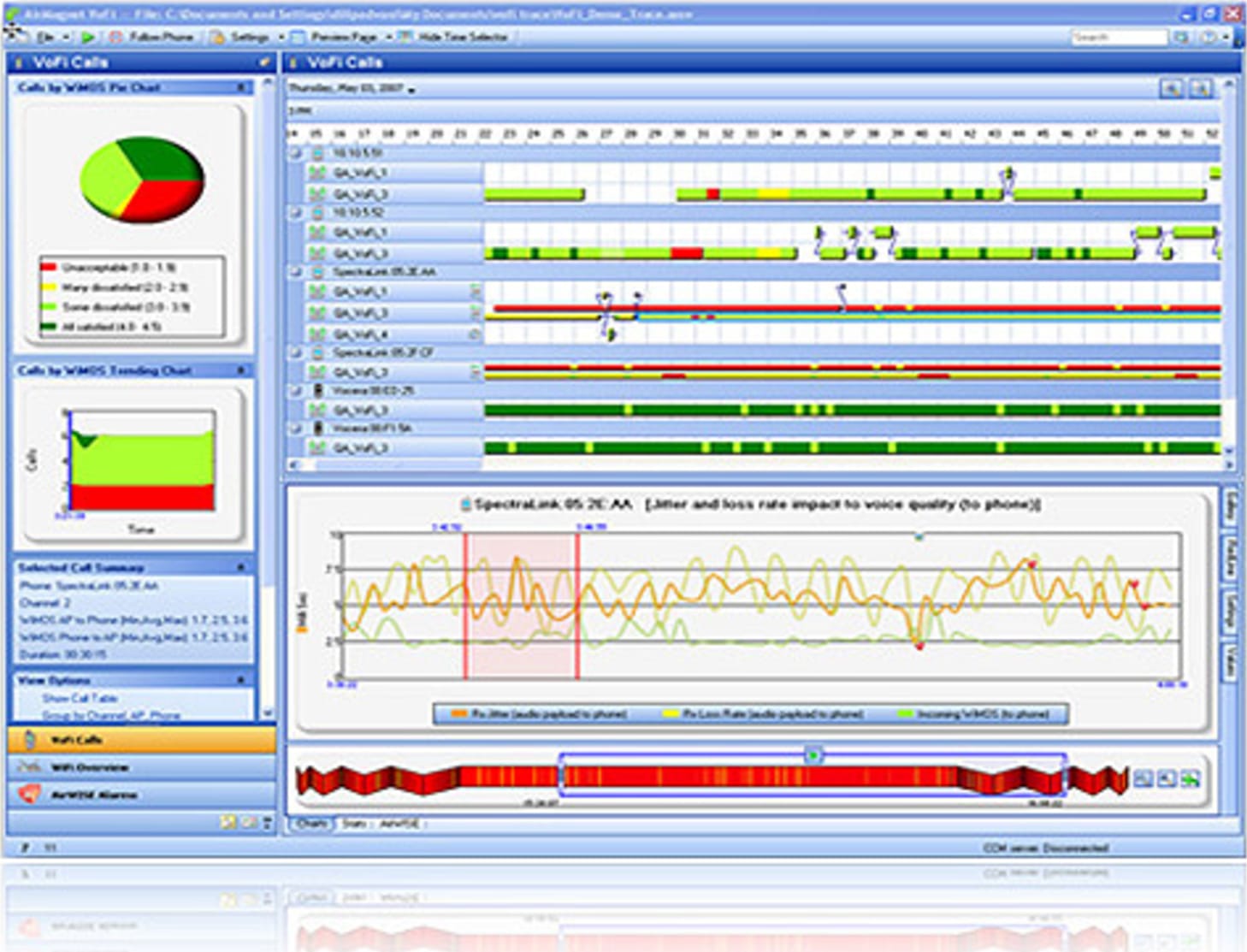1247x952 pixels.
Task: Switch to the Charts bottom tab
Action: 312,824
